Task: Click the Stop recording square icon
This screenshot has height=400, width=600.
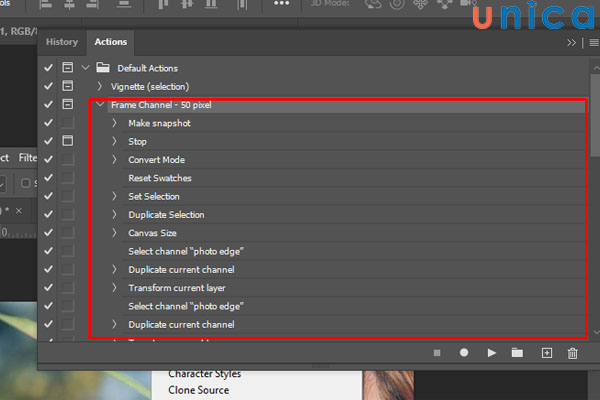Action: point(437,353)
